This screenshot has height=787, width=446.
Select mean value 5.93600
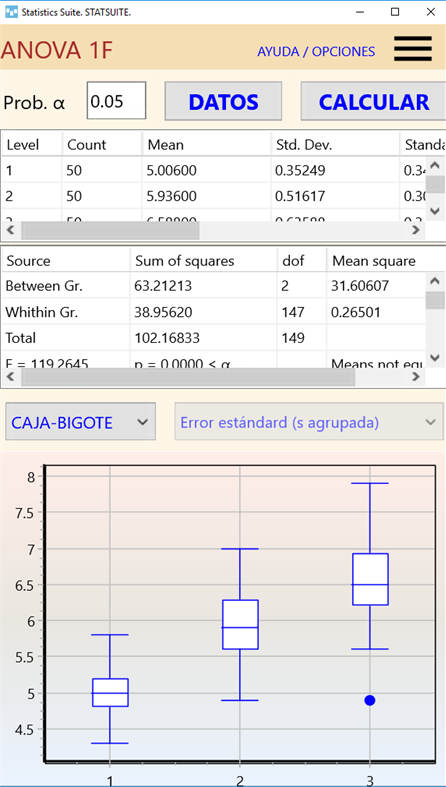(172, 196)
